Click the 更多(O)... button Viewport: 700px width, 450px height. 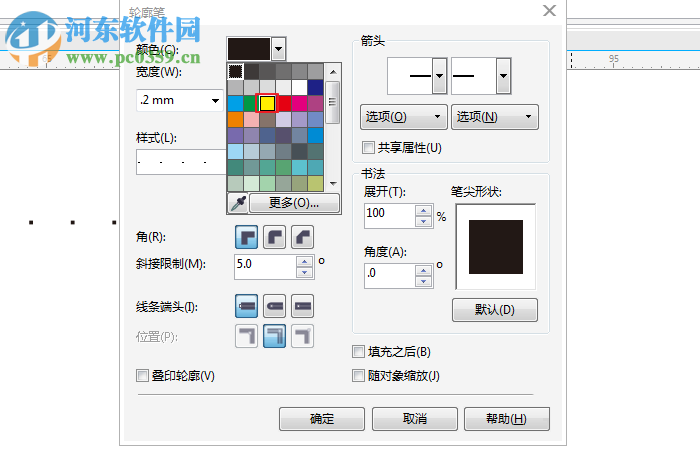pos(294,203)
